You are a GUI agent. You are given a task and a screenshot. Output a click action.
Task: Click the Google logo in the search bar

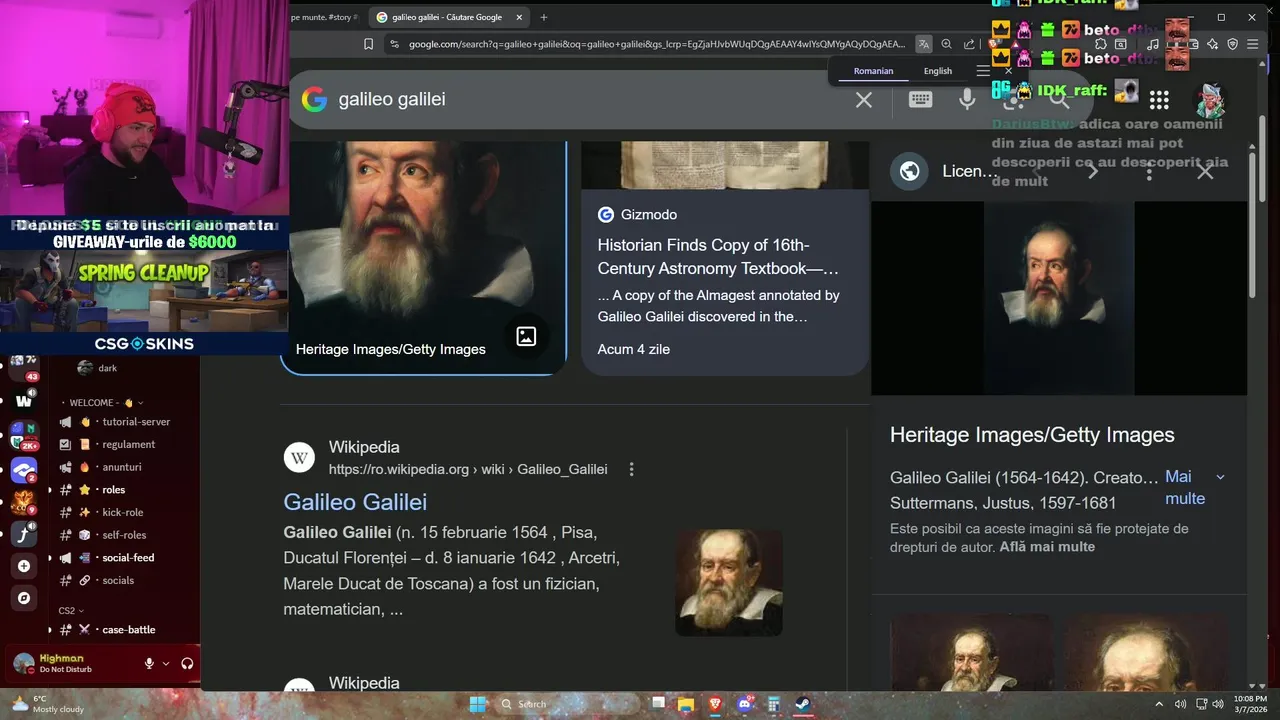[x=314, y=99]
